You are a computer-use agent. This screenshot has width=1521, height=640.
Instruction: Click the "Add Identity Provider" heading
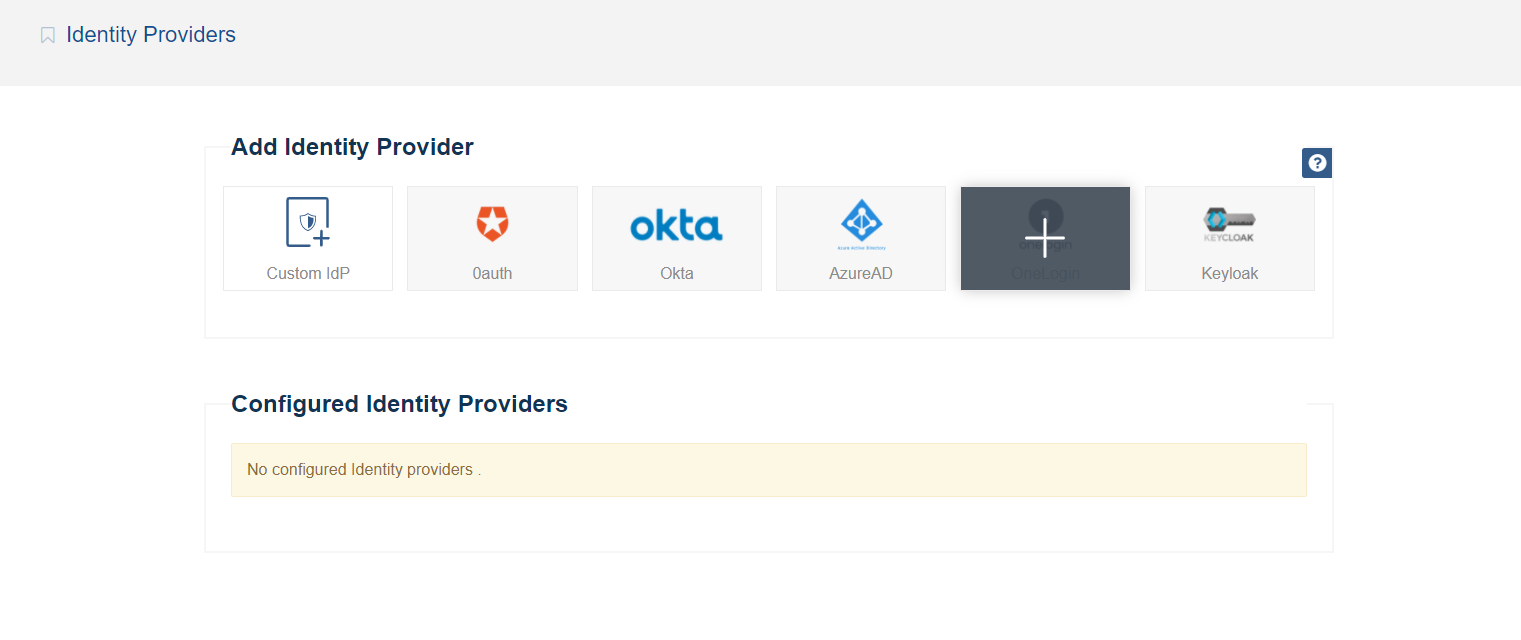352,147
